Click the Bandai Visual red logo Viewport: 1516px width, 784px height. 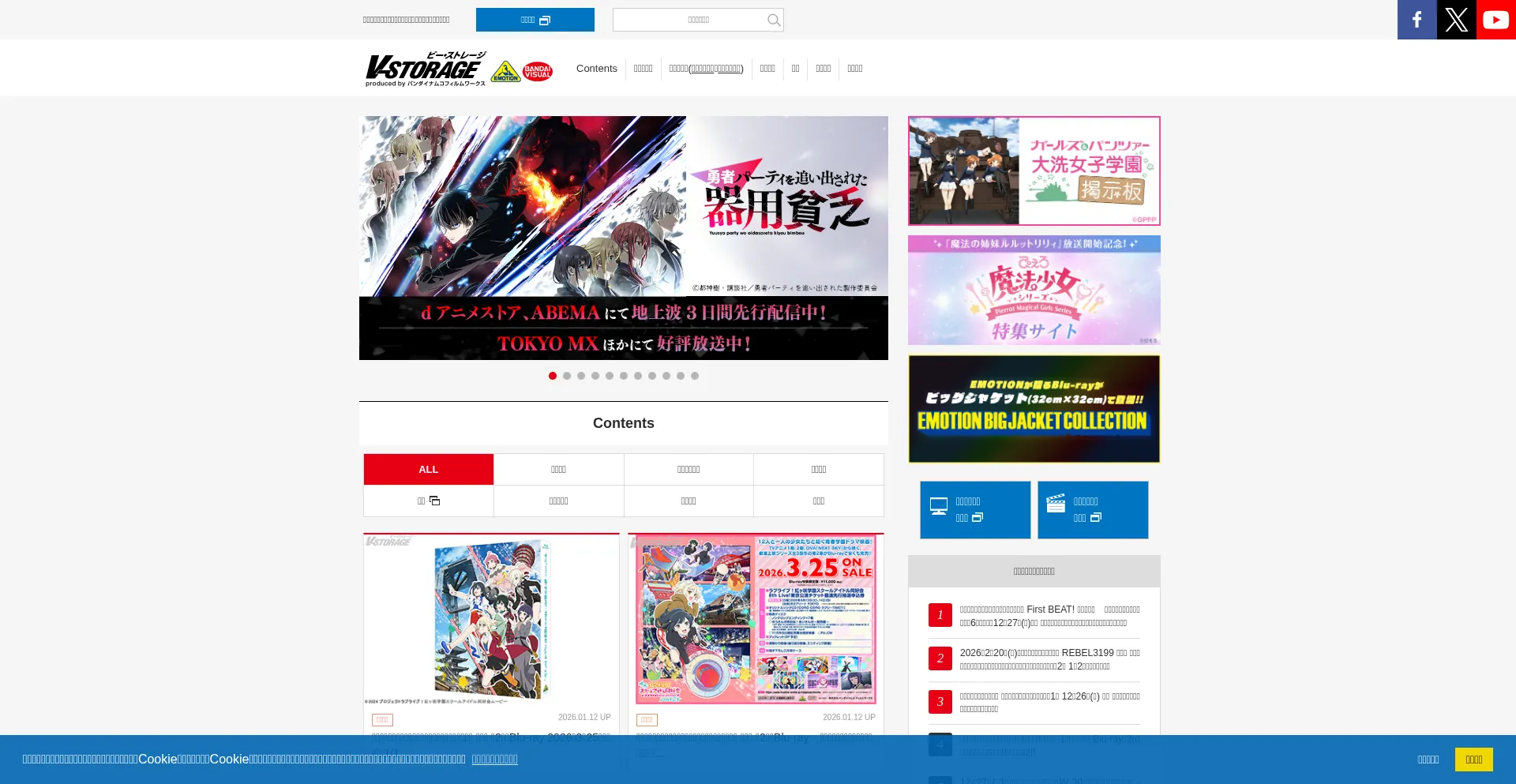tap(538, 72)
